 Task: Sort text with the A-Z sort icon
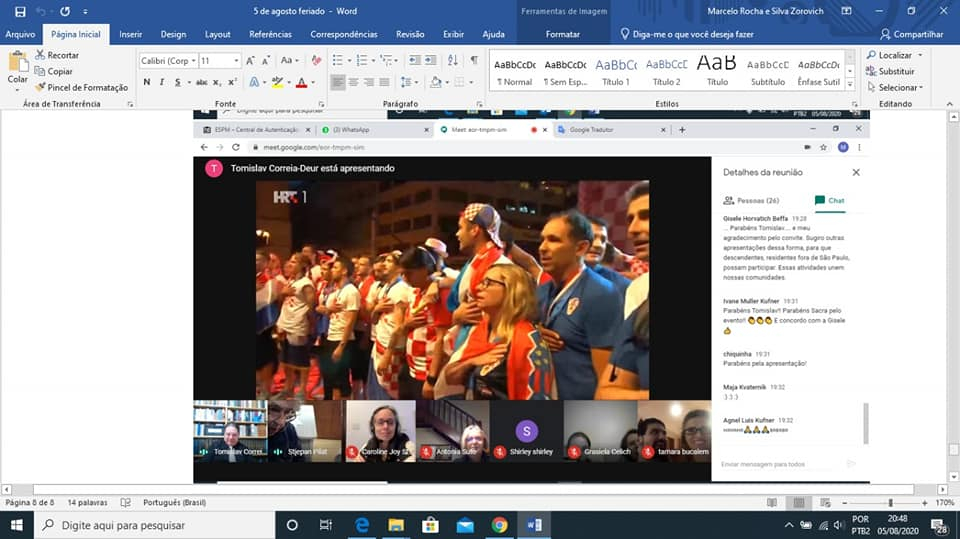coord(452,60)
